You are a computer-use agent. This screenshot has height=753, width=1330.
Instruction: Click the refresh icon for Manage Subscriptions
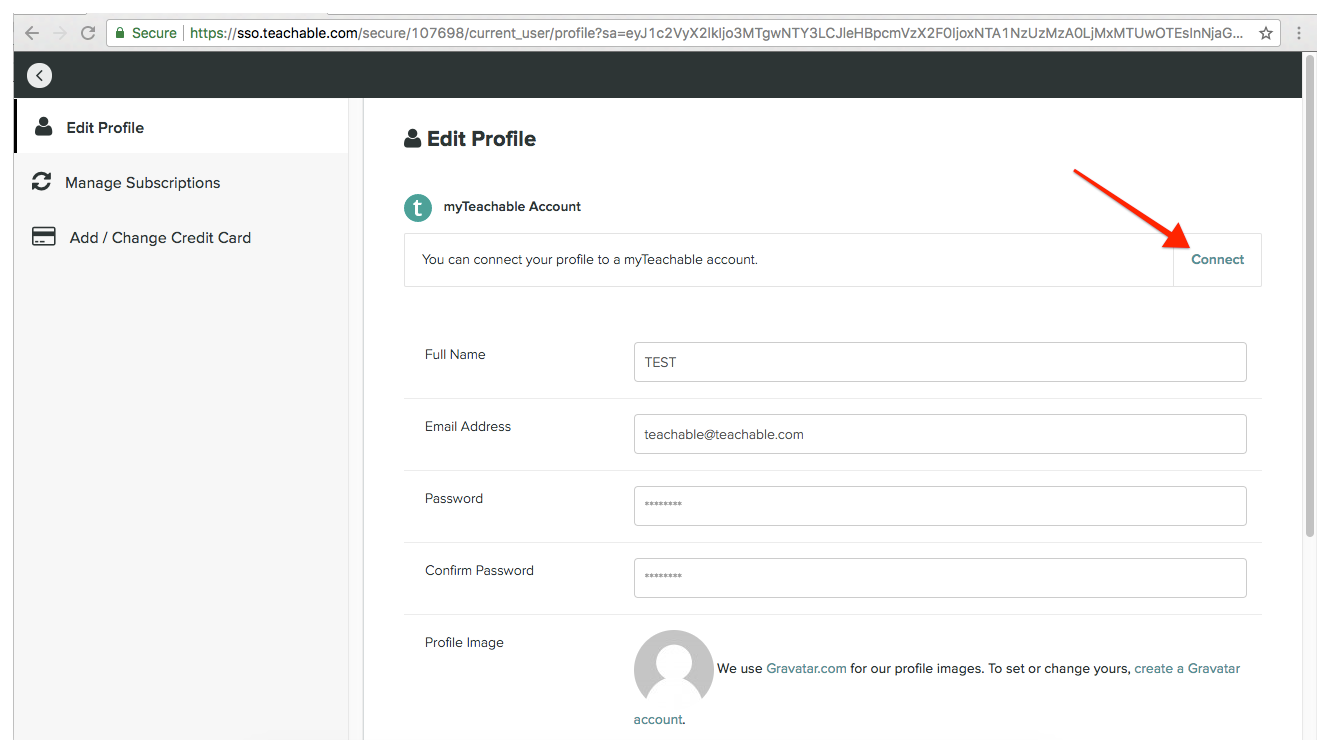(41, 181)
